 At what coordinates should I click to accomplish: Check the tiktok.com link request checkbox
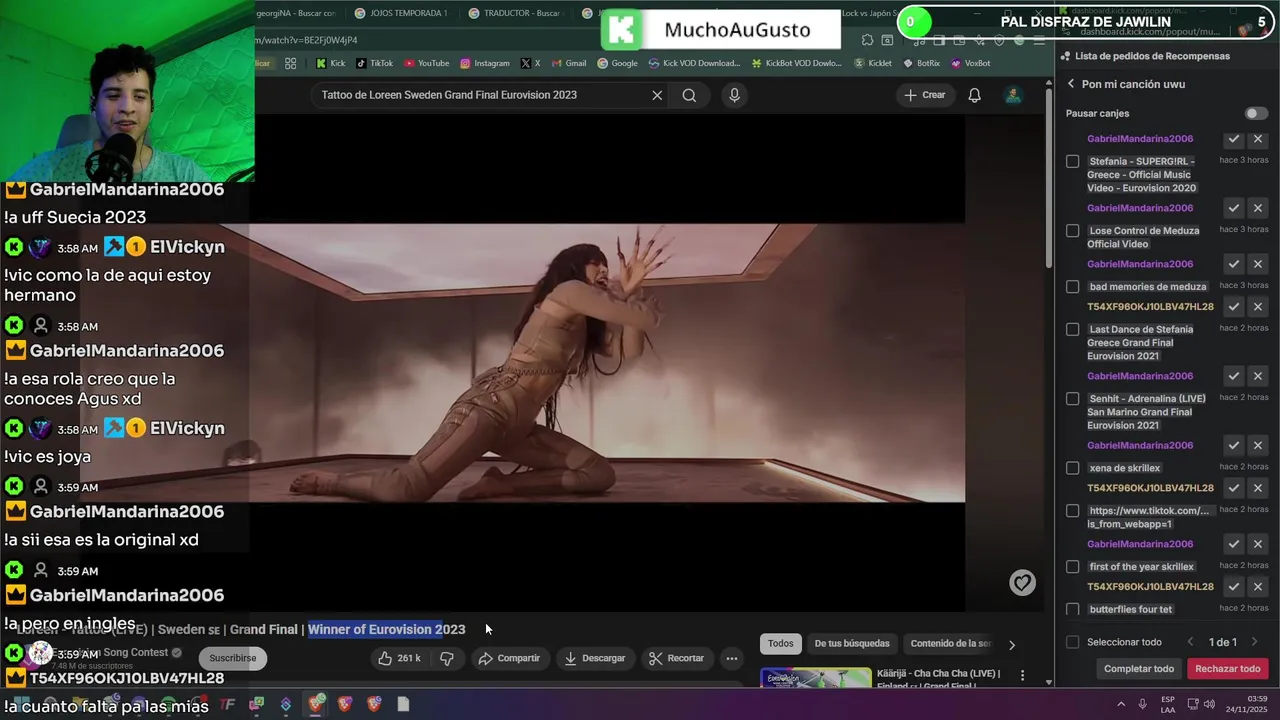[1072, 511]
